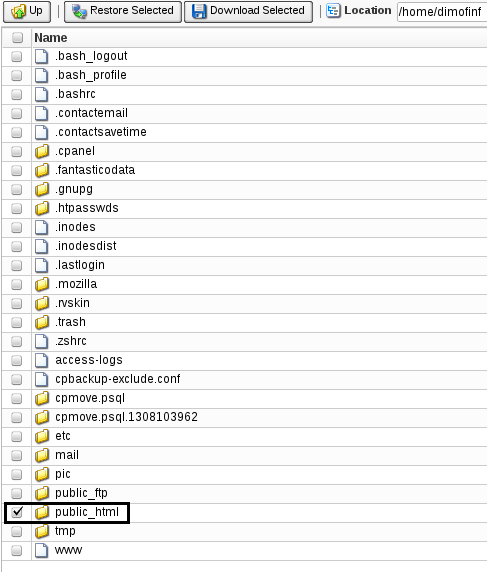Check the box for www
Screen dimensions: 487x572
pyautogui.click(x=16, y=550)
